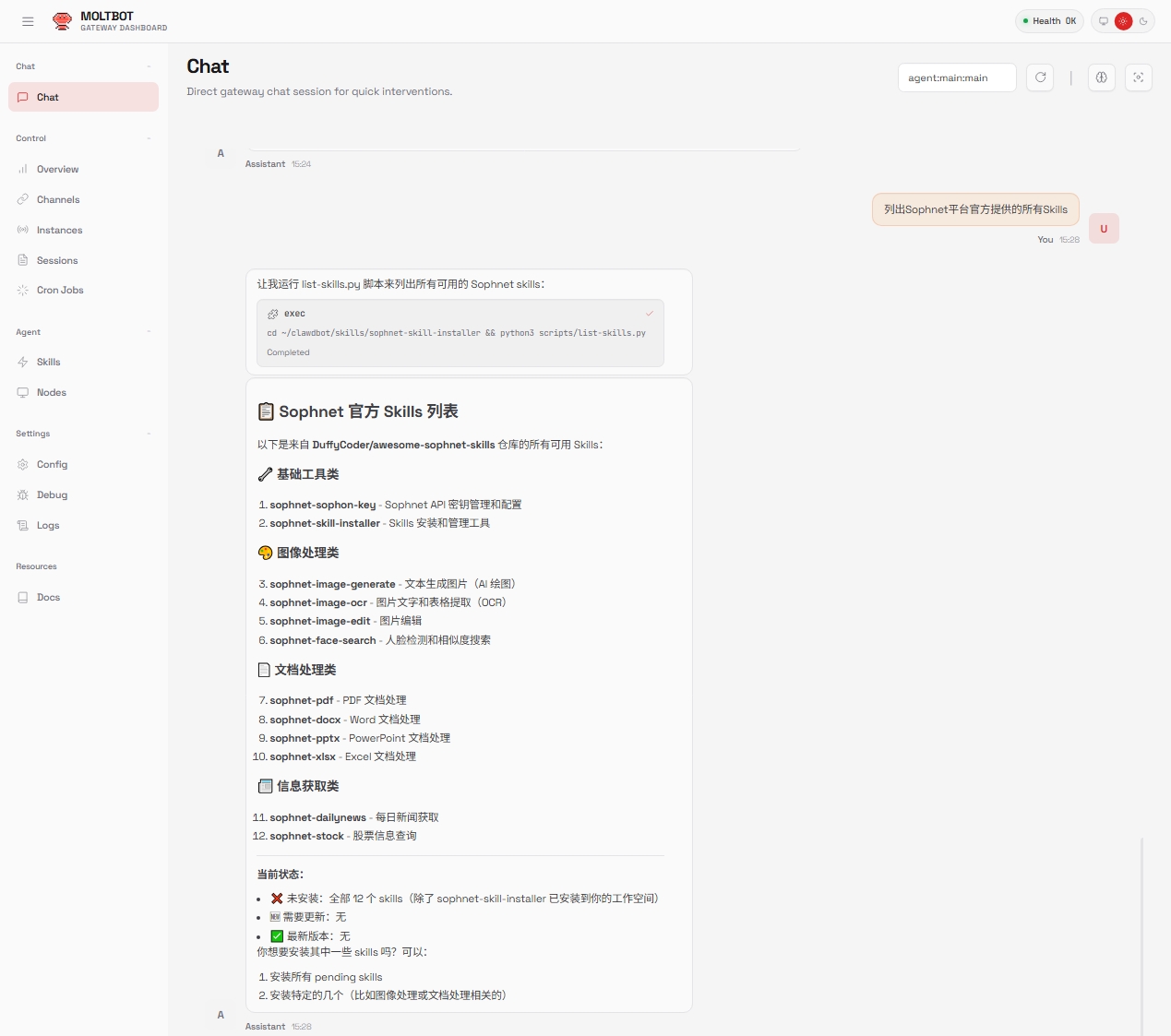
Task: Collapse the Agent sidebar section
Action: (149, 332)
